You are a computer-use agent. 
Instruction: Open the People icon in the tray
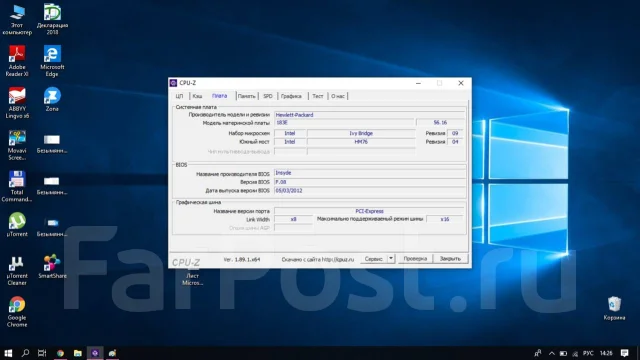point(538,353)
